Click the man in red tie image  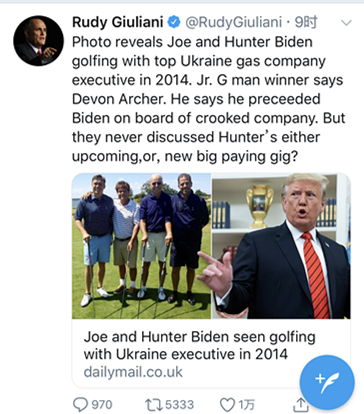[x=281, y=246]
